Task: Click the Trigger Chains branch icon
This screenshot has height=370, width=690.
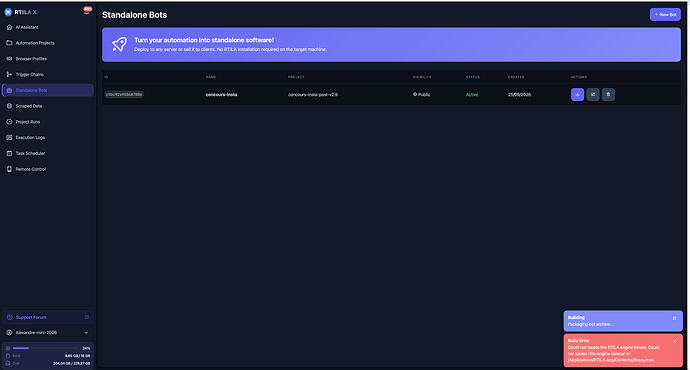Action: pos(9,74)
